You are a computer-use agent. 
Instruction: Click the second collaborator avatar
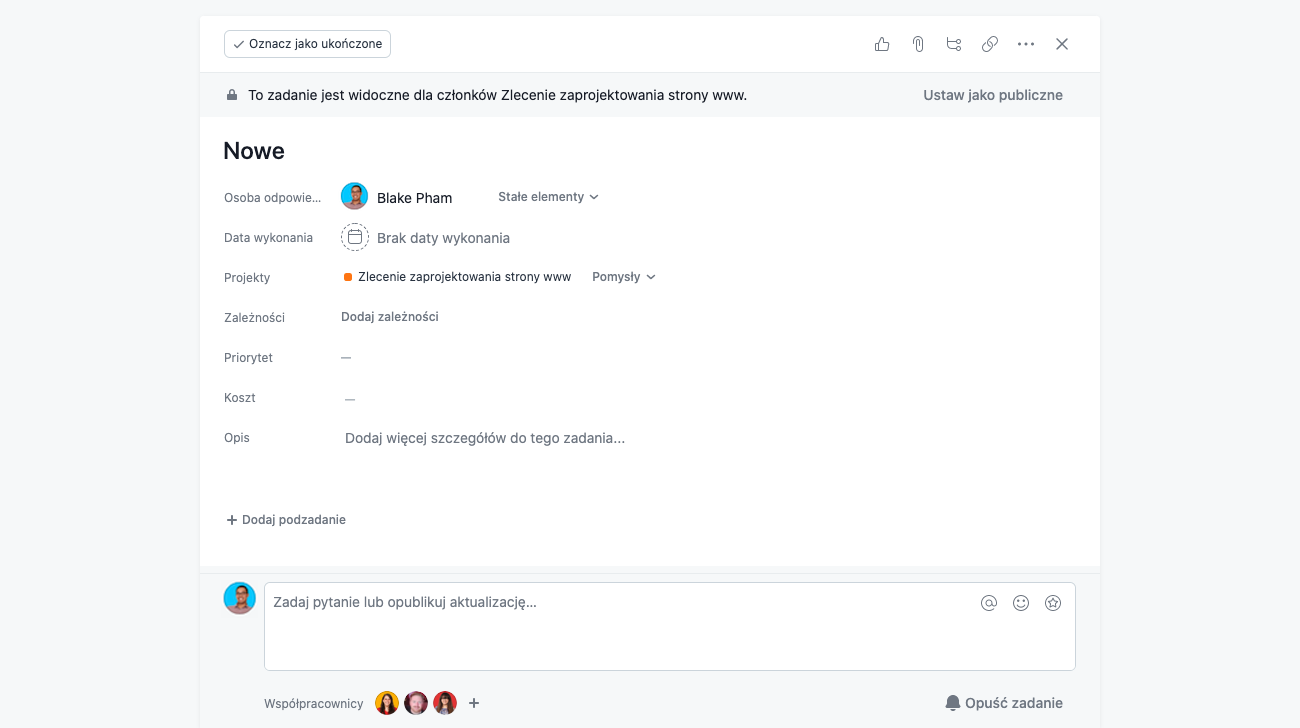[416, 703]
